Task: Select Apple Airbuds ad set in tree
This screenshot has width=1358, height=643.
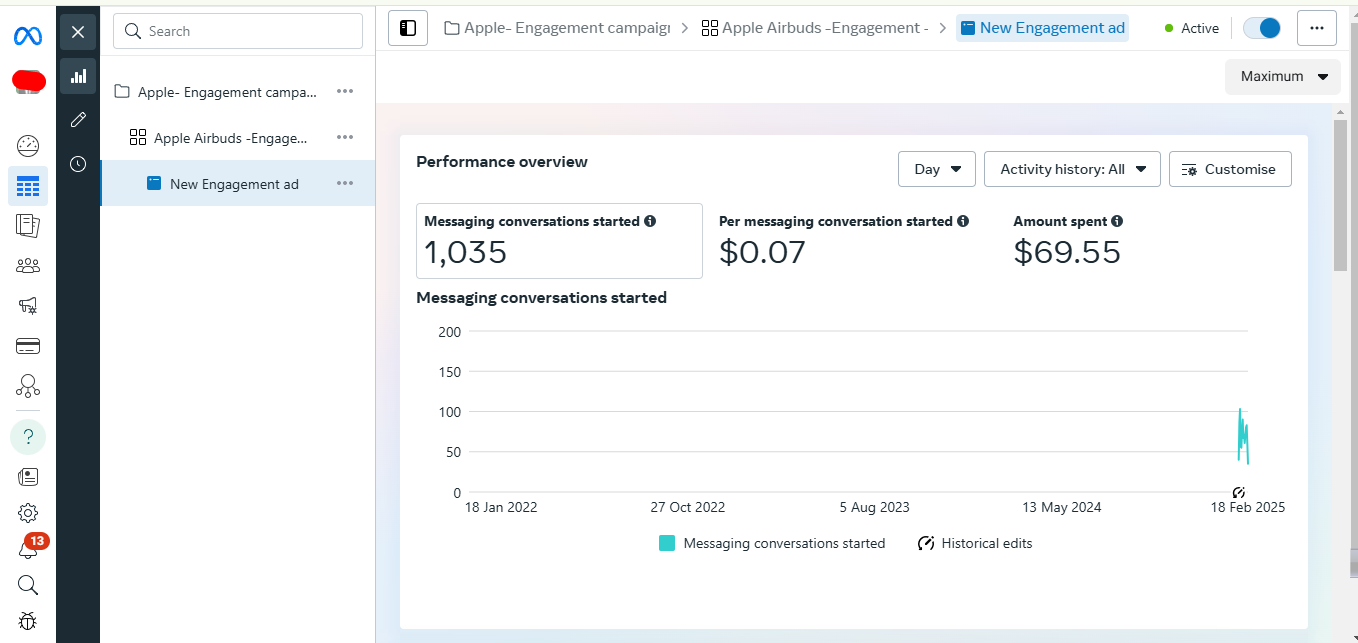Action: coord(230,138)
